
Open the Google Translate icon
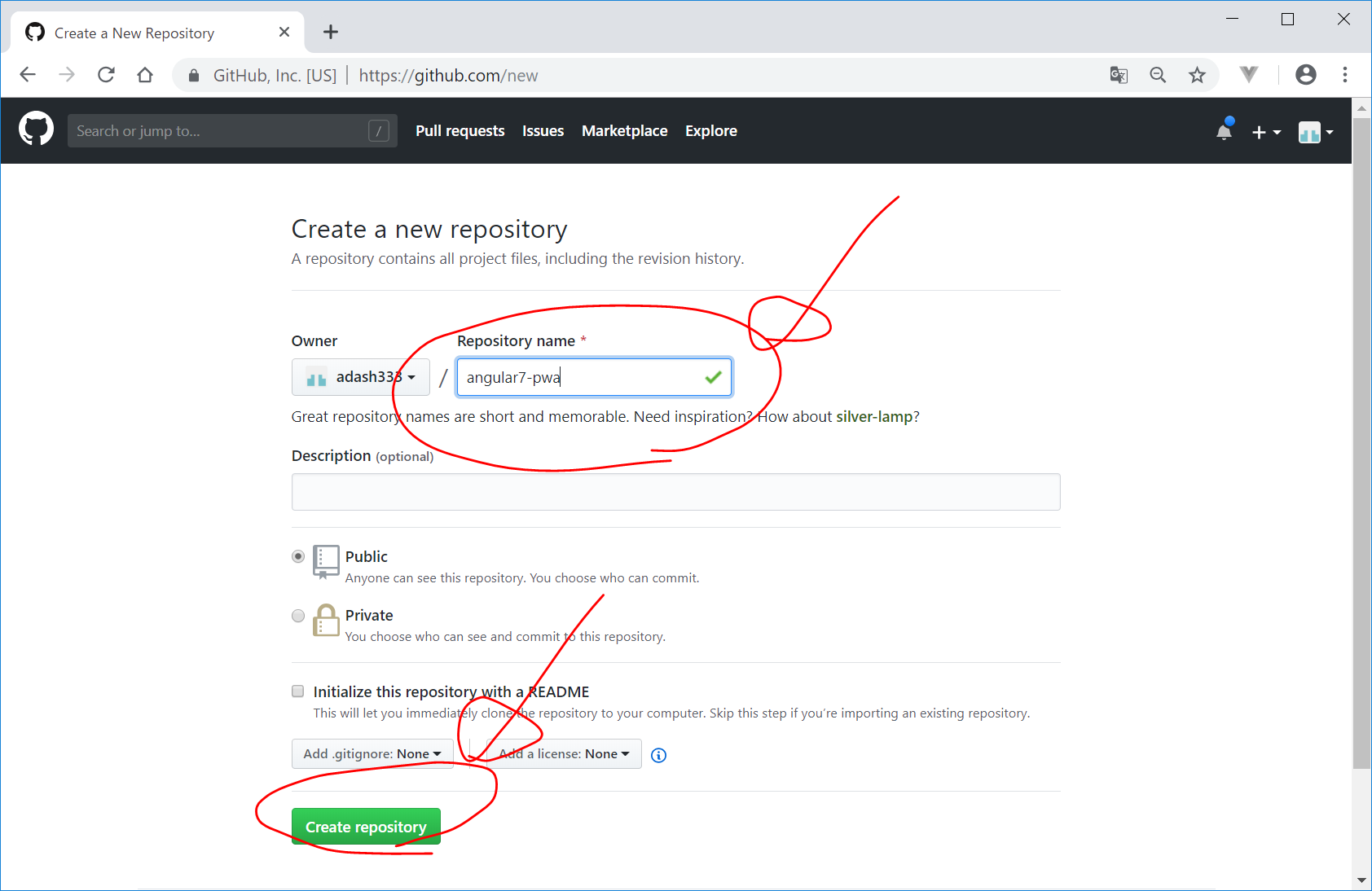pos(1119,76)
